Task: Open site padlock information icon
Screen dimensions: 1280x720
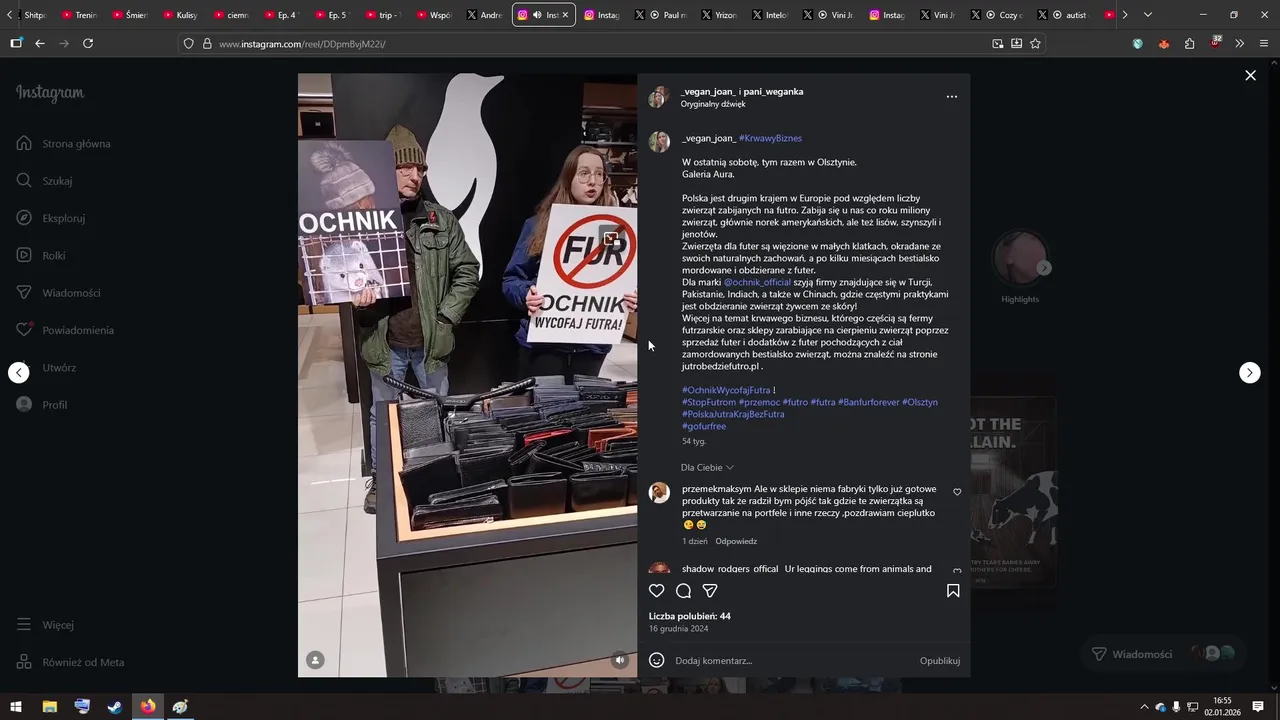Action: (x=207, y=43)
